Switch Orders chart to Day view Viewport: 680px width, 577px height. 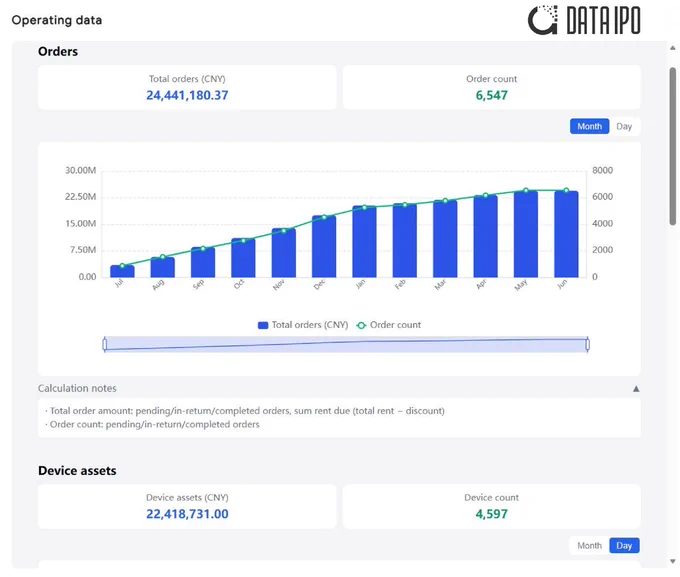coord(624,126)
